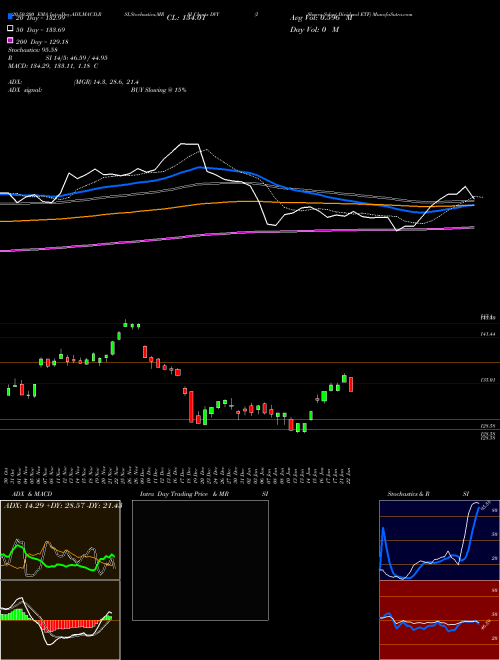Click the 'Intra Day Trading Price & MR' title

click(x=184, y=494)
